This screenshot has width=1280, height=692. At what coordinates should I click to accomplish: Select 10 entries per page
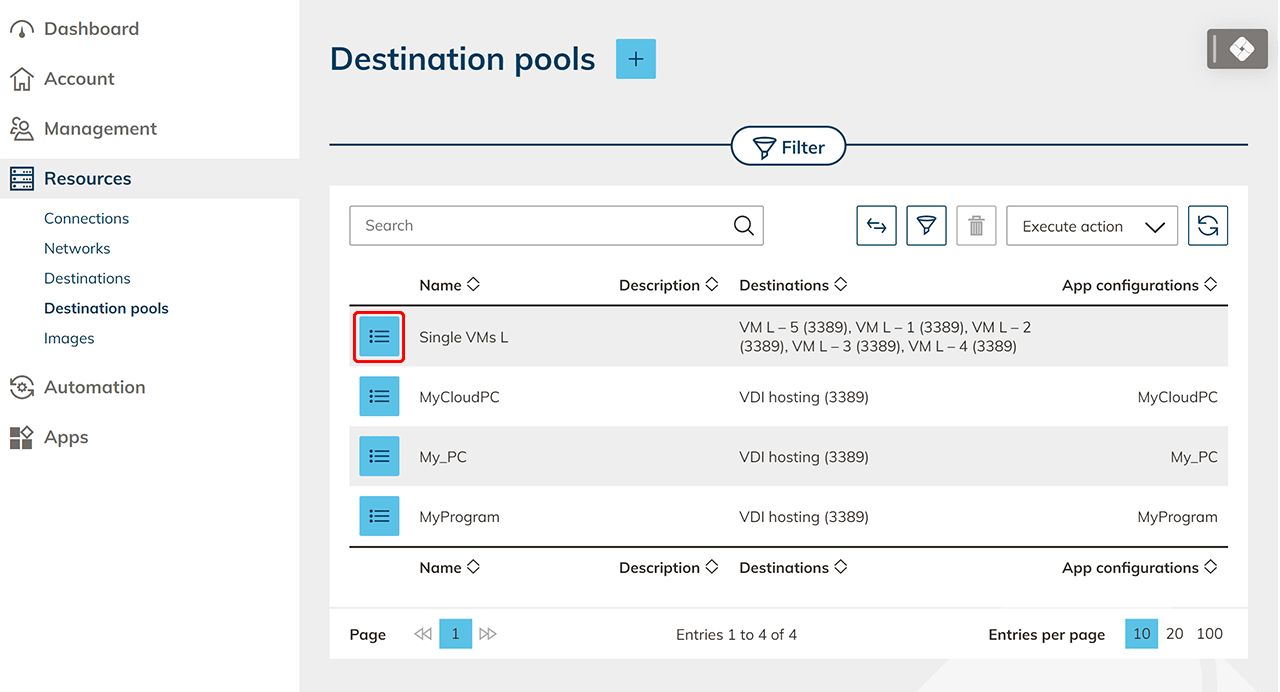[1141, 634]
